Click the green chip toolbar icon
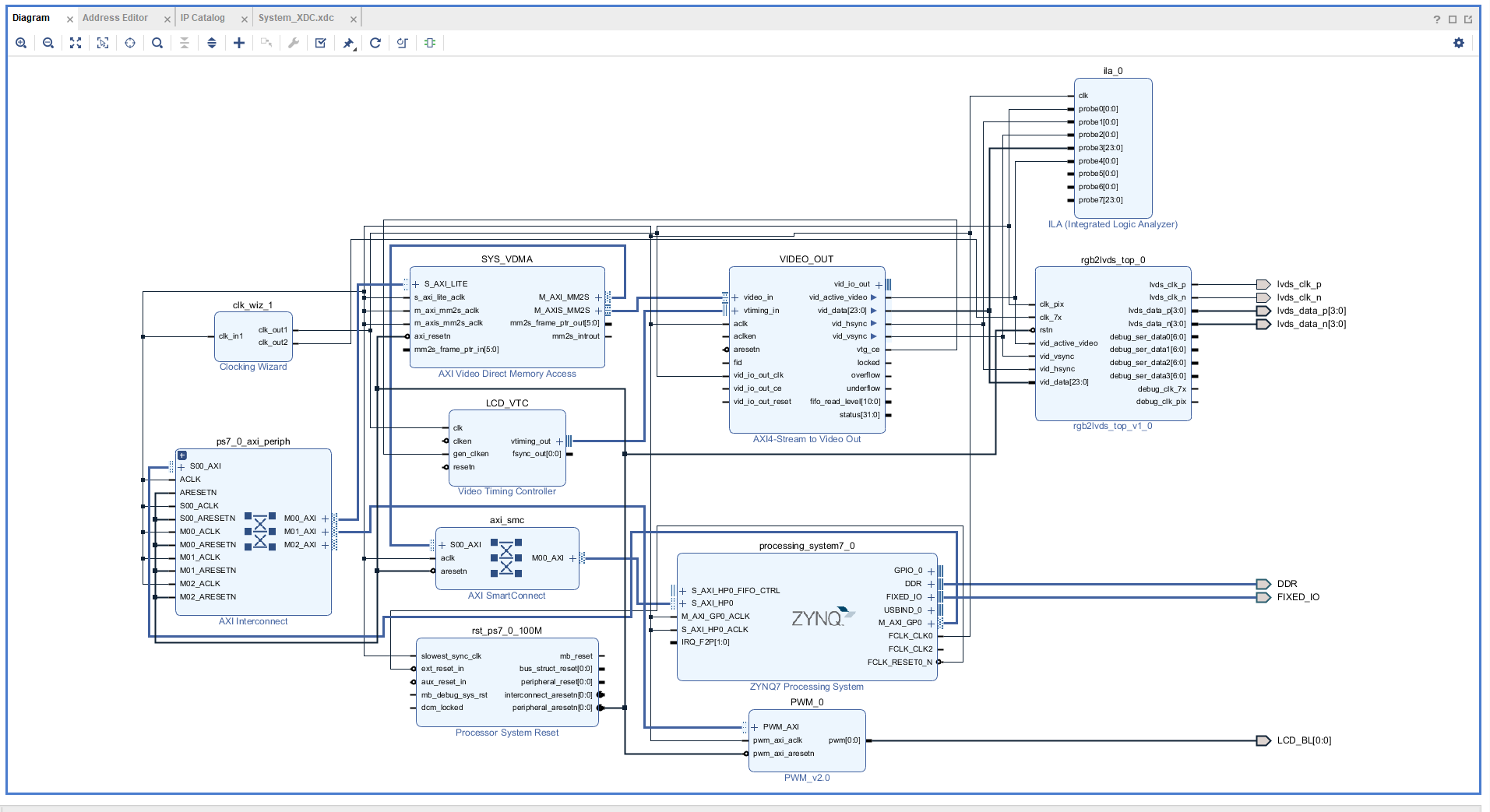 click(430, 43)
